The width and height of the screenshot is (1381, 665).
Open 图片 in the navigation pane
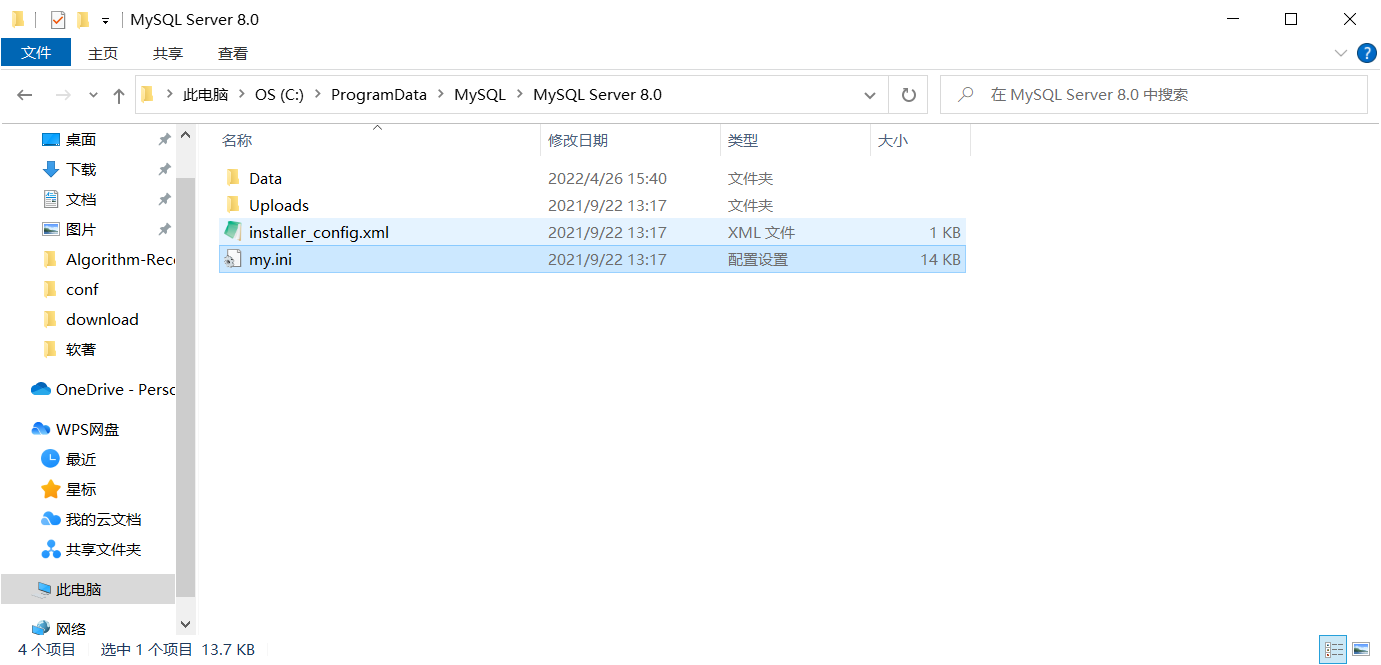click(81, 230)
